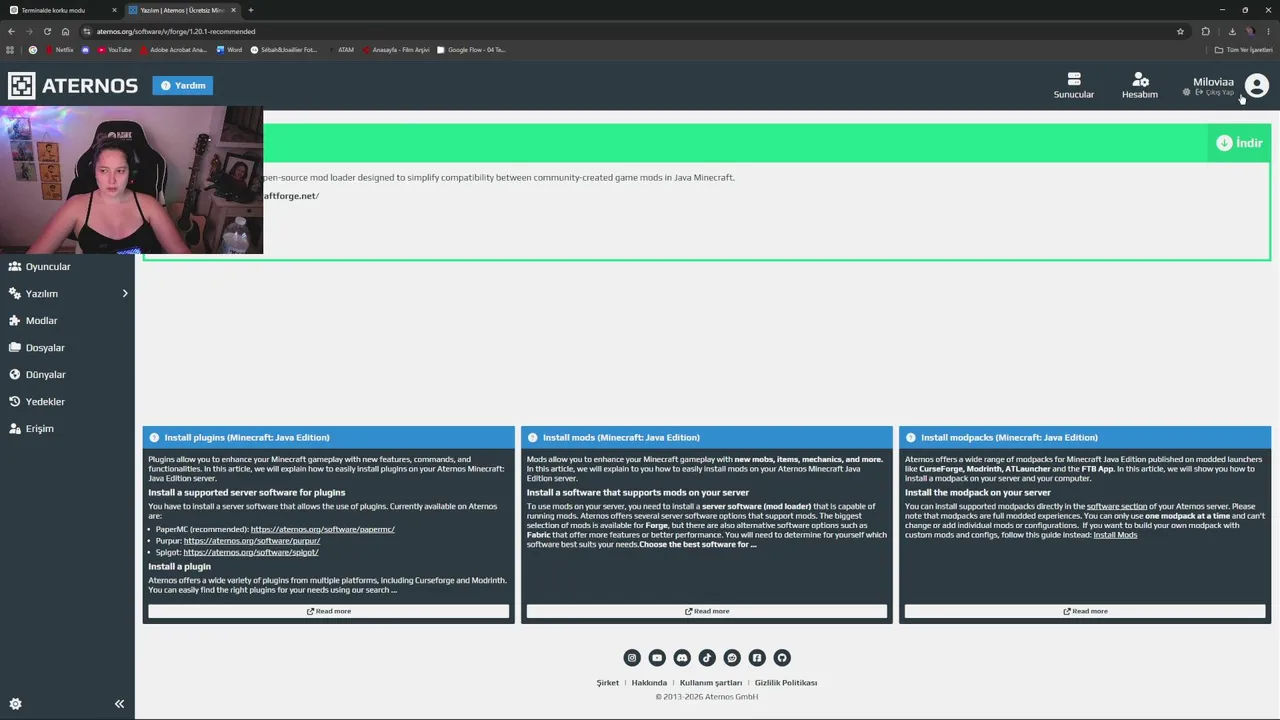The width and height of the screenshot is (1280, 720).
Task: Follow the 'Install Mods' guide link
Action: [x=1115, y=535]
